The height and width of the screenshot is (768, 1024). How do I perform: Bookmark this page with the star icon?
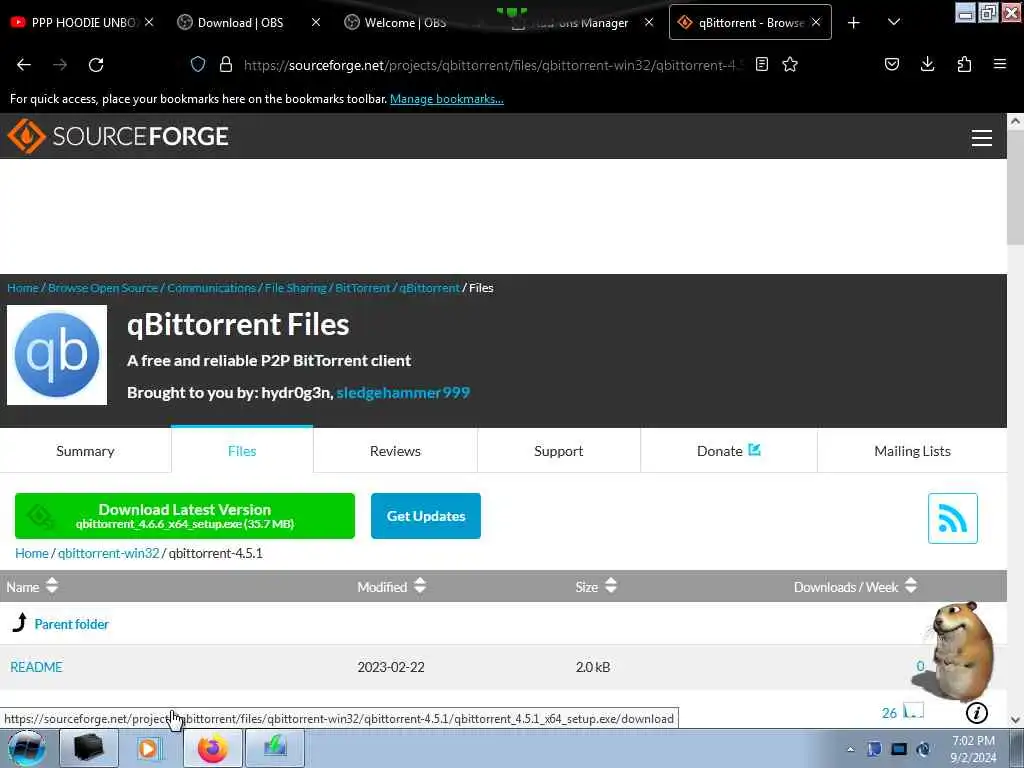click(x=790, y=64)
